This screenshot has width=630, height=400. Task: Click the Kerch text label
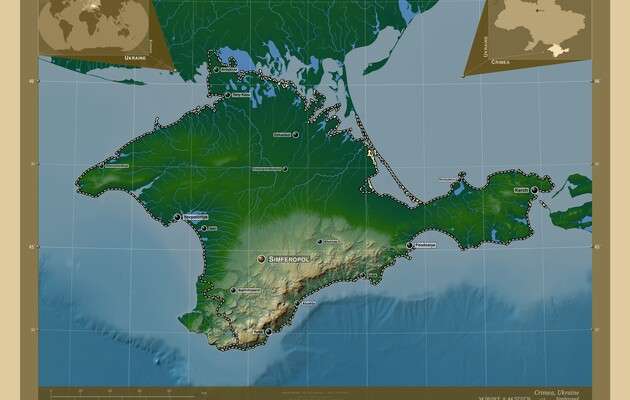(520, 189)
